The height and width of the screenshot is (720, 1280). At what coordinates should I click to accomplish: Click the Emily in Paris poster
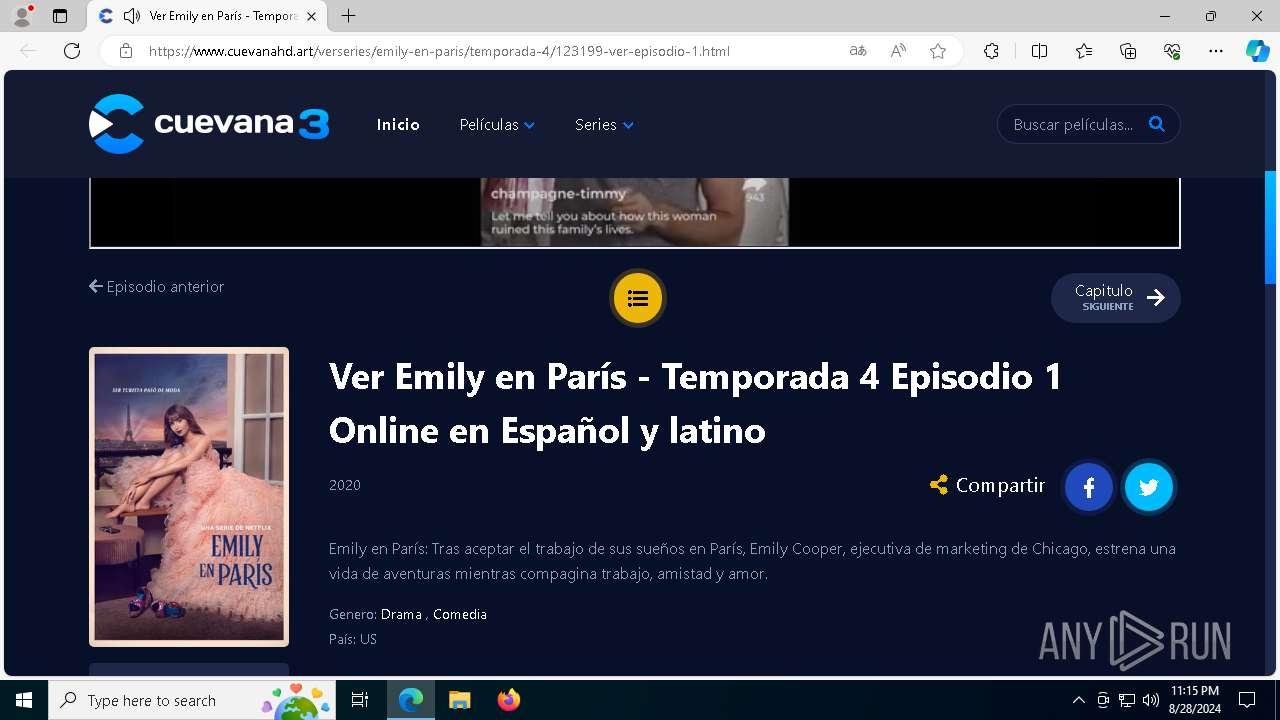pos(189,497)
